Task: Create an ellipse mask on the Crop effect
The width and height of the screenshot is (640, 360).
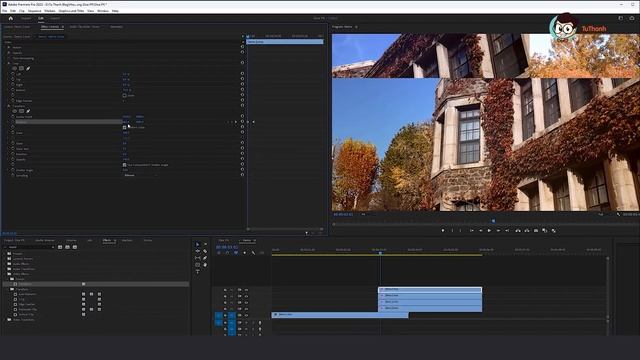Action: tap(14, 69)
